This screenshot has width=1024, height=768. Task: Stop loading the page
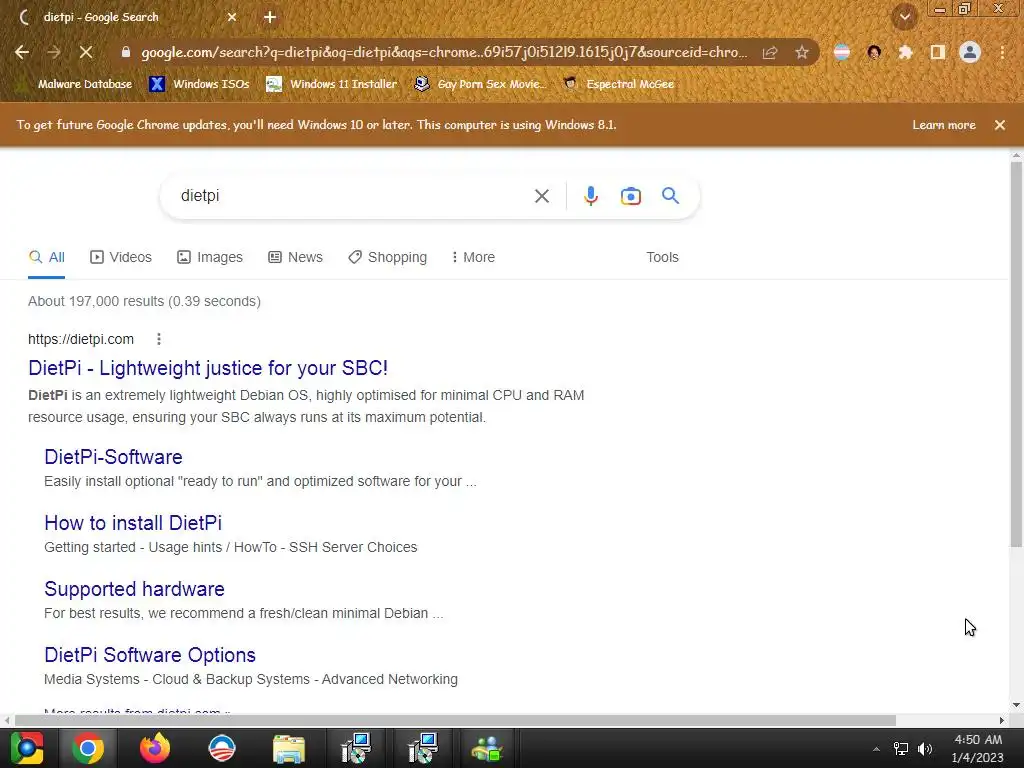86,53
